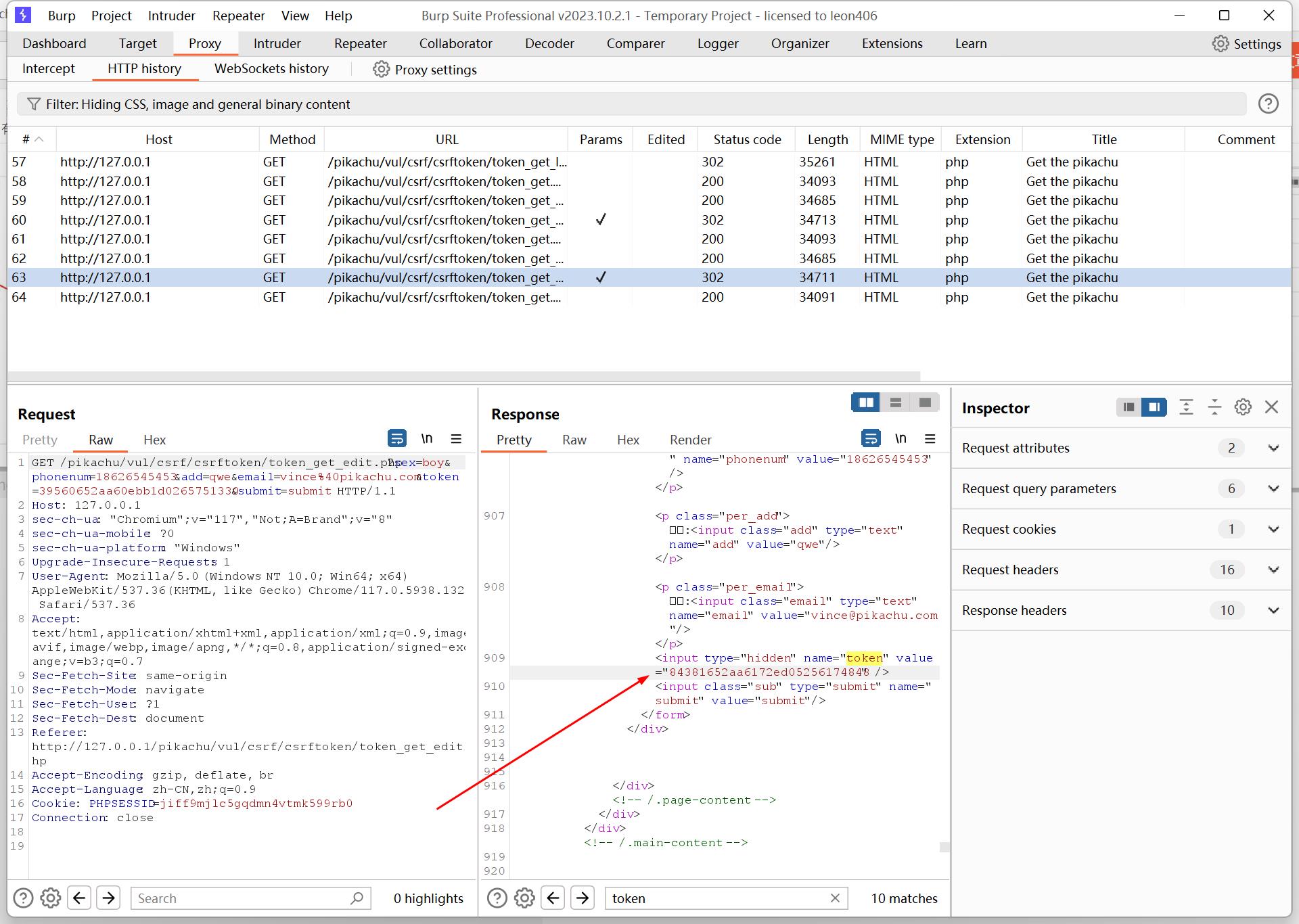Collapse all Inspector sections
Image resolution: width=1299 pixels, height=924 pixels.
(x=1214, y=407)
